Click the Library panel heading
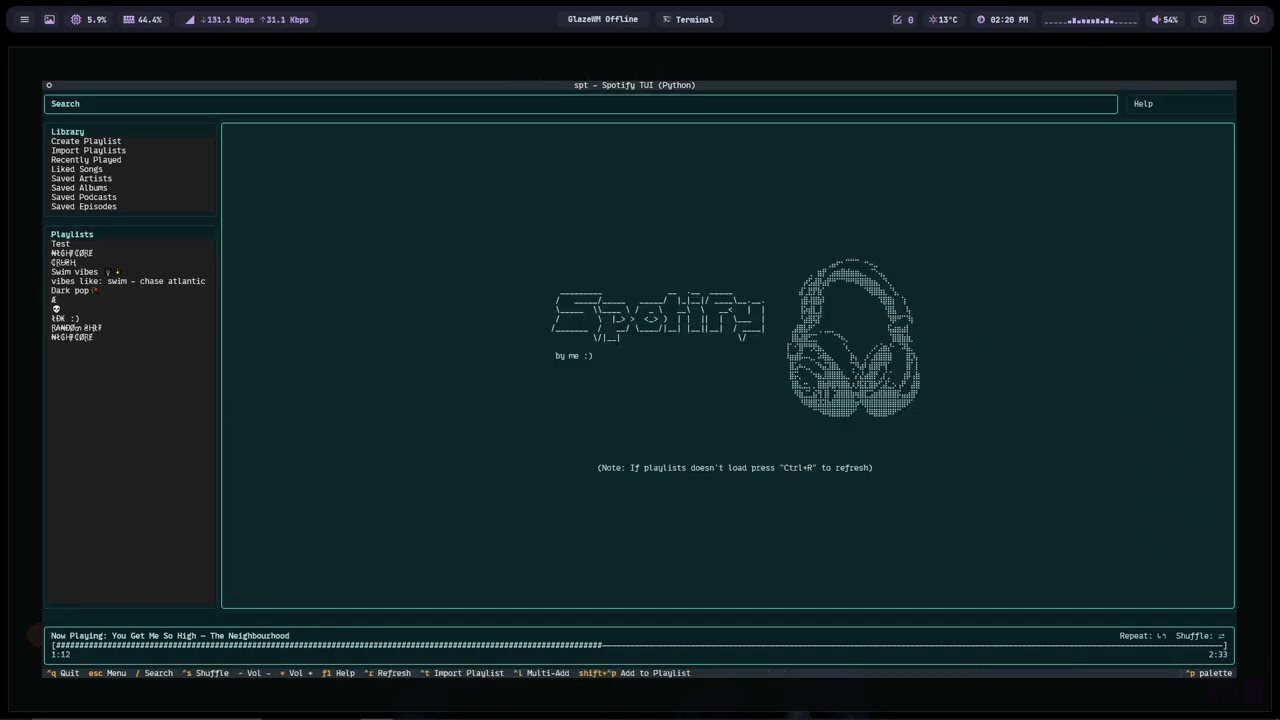1280x720 pixels. pos(68,132)
